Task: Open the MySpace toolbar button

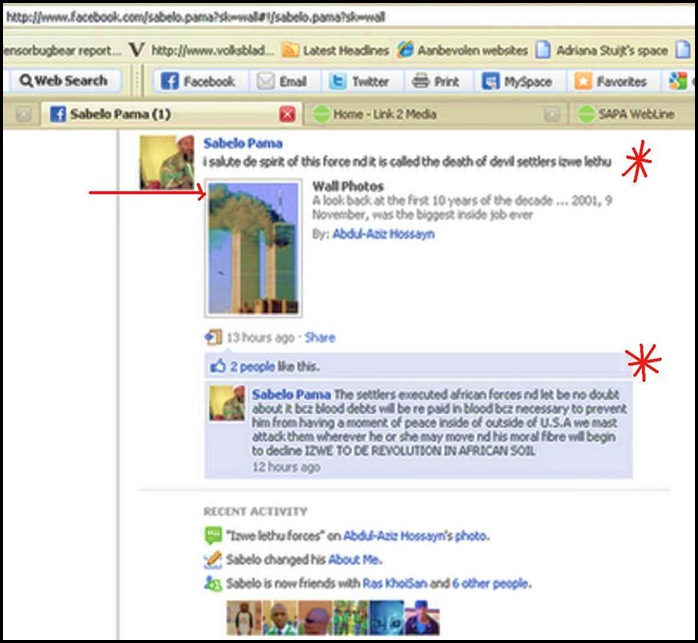Action: [517, 81]
